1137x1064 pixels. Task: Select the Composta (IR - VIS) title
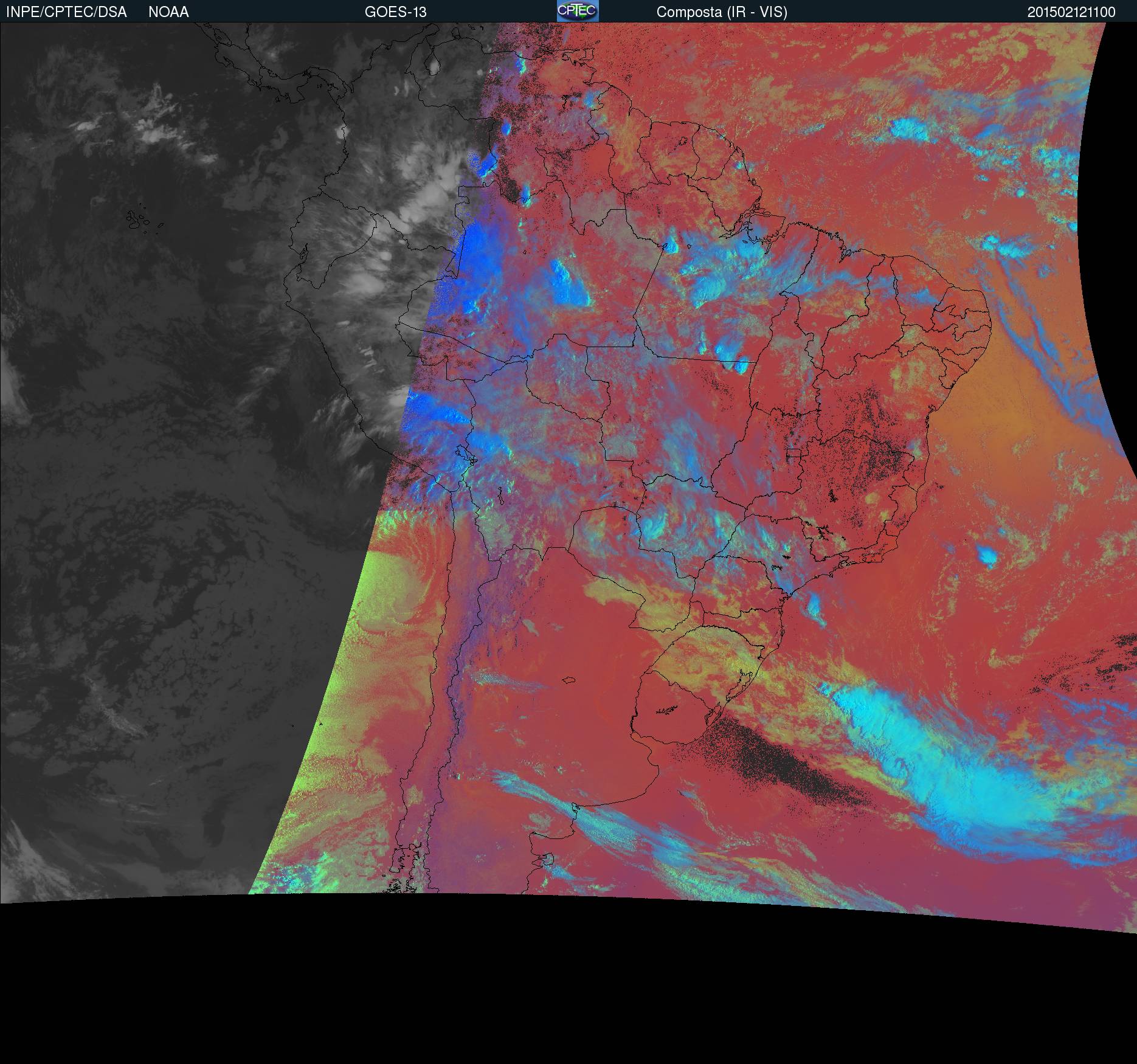722,12
